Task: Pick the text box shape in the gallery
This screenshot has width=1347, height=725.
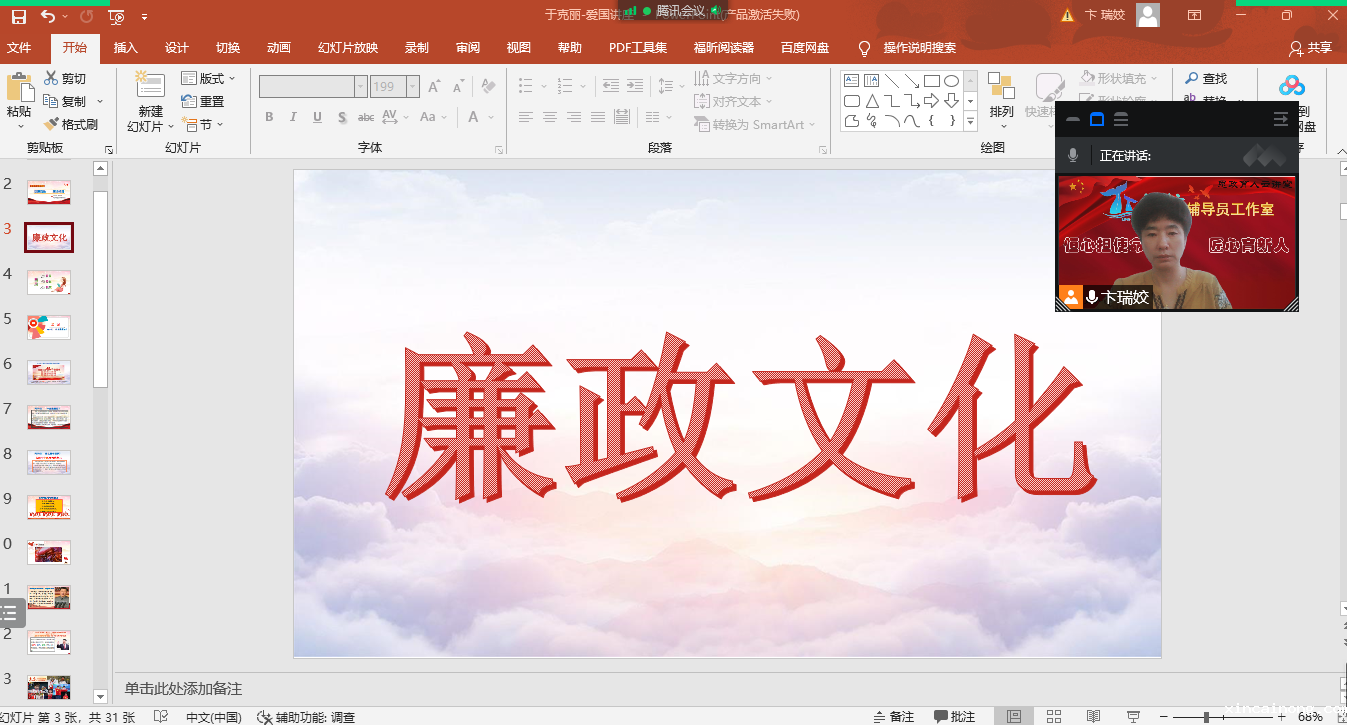Action: click(852, 81)
